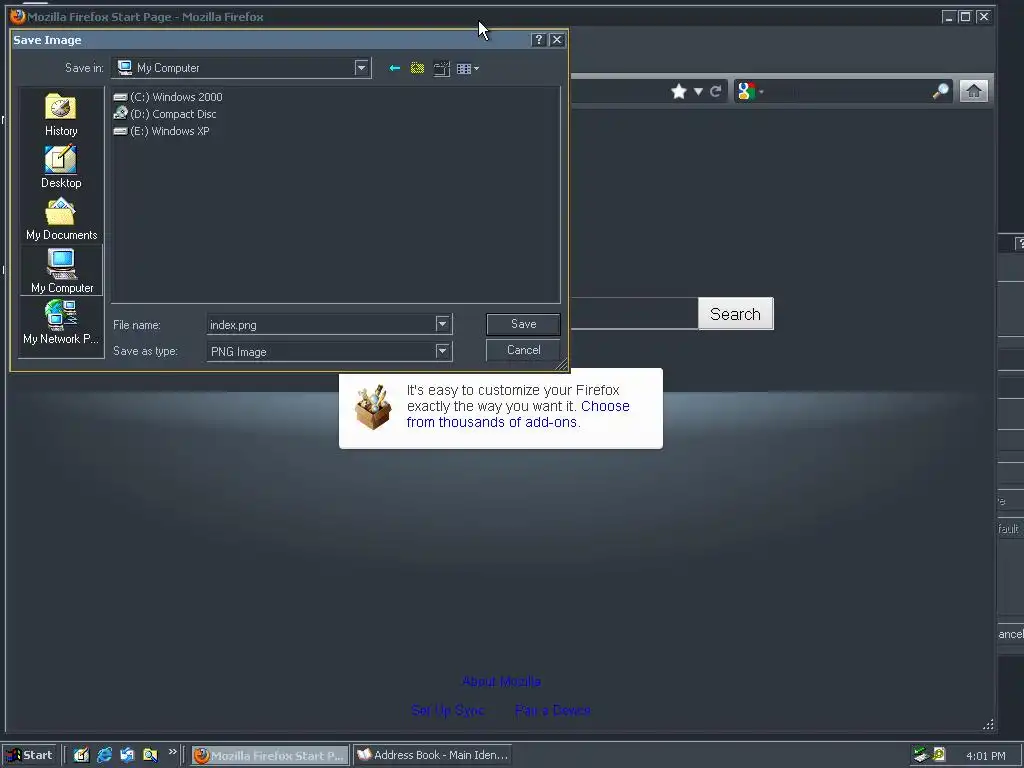The image size is (1024, 768).
Task: Launch Outlook Express from quick launch
Action: tap(127, 755)
